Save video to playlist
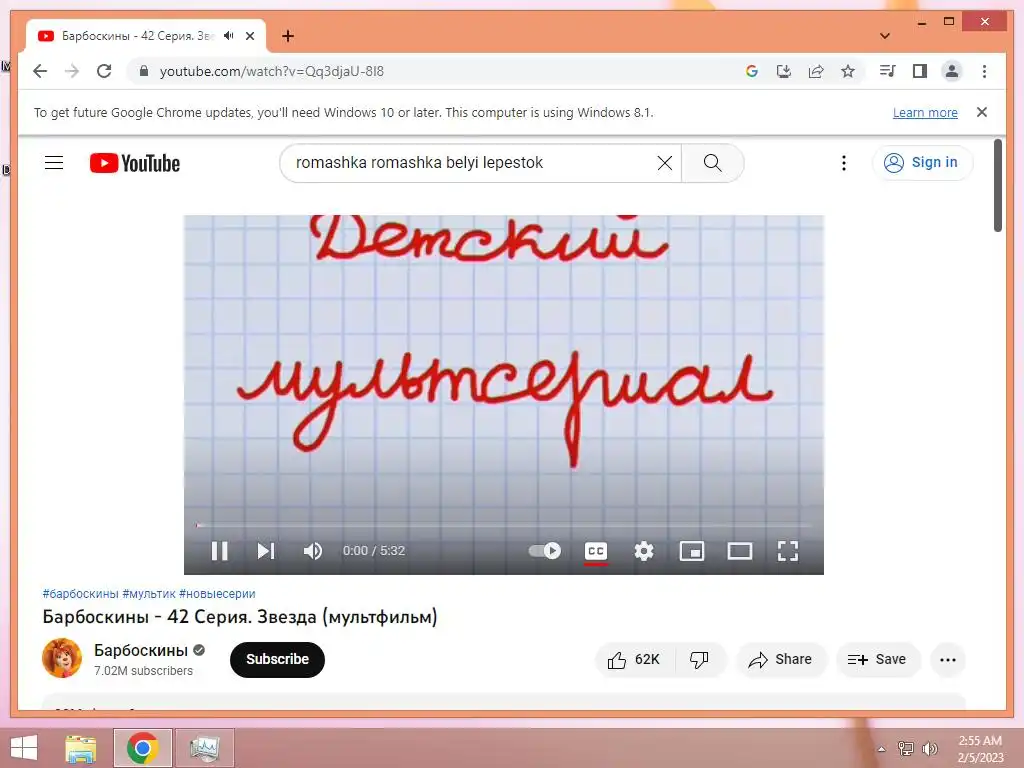This screenshot has height=768, width=1024. [x=878, y=660]
